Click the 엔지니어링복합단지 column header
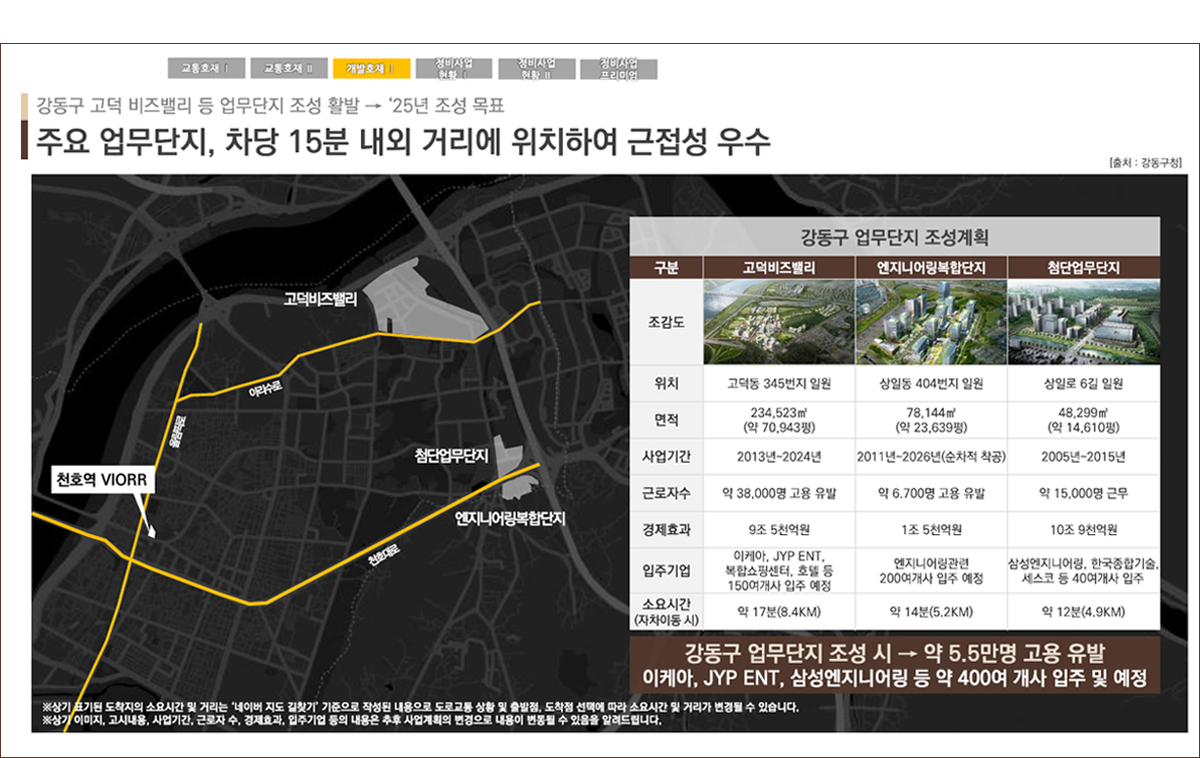The width and height of the screenshot is (1200, 758). pos(932,268)
